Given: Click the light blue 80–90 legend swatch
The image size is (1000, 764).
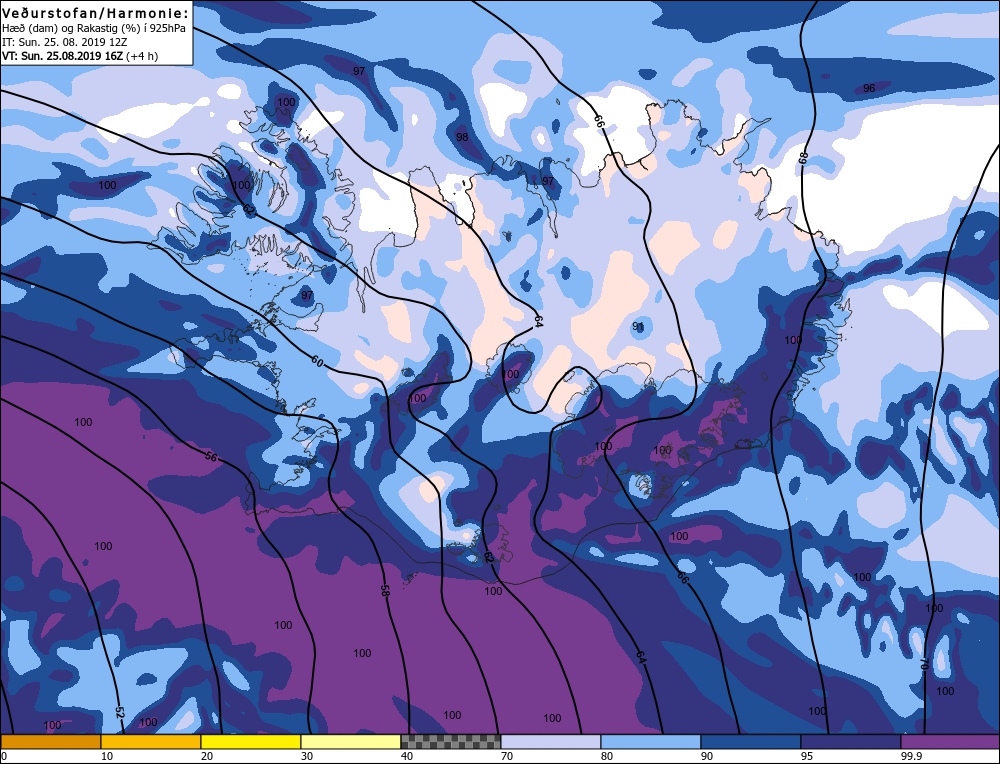Looking at the screenshot, I should 651,742.
